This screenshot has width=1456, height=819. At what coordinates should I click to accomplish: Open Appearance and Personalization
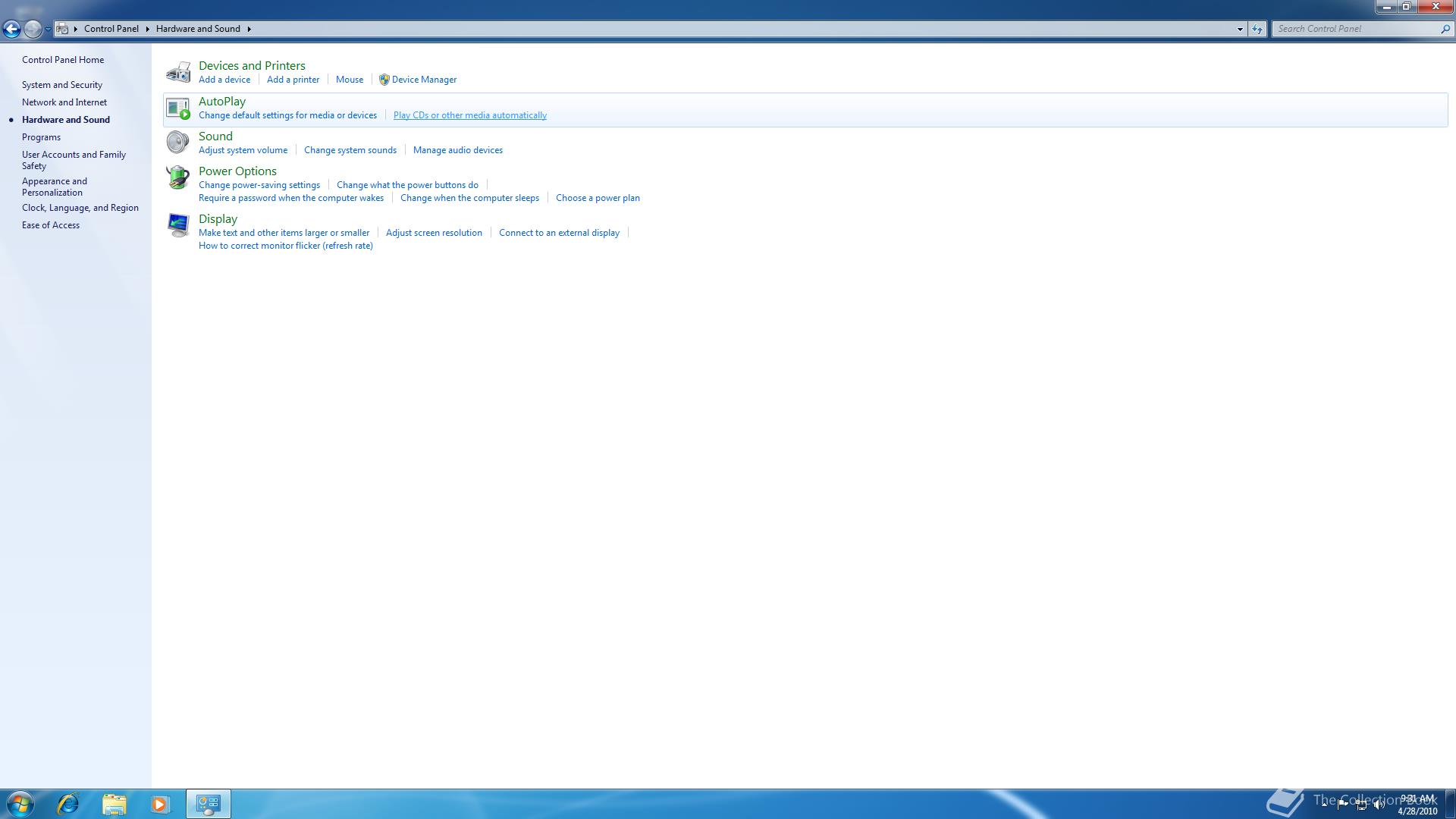pyautogui.click(x=55, y=187)
